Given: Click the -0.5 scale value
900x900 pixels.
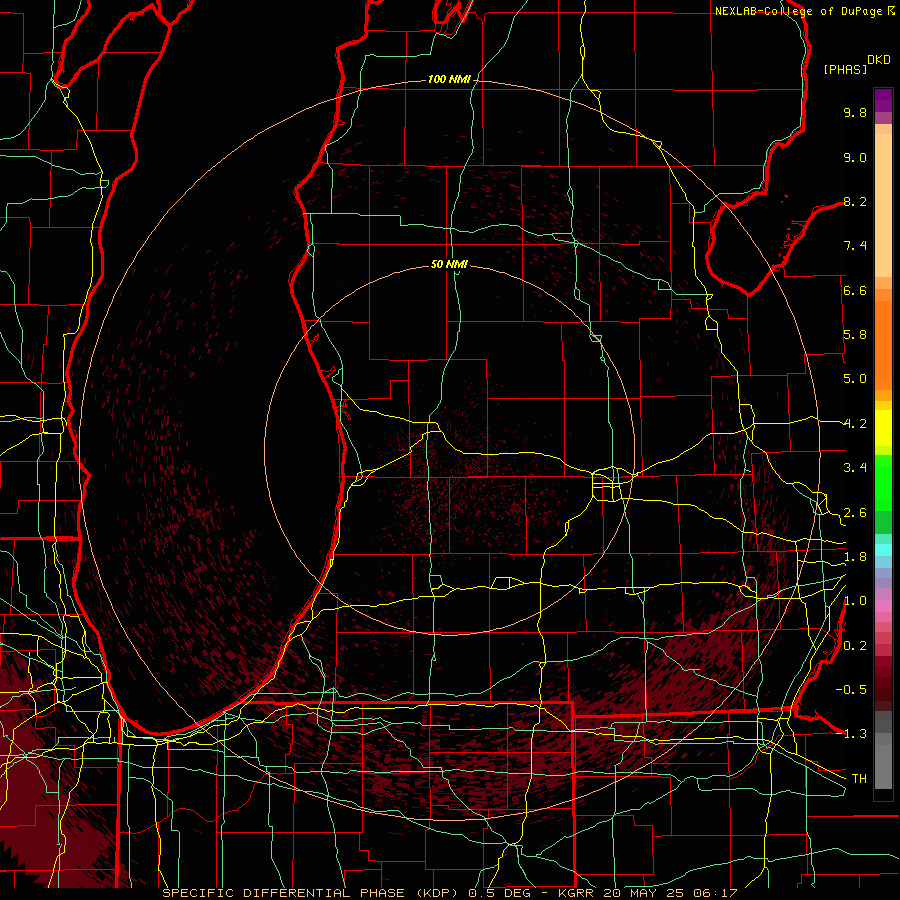Looking at the screenshot, I should (851, 690).
